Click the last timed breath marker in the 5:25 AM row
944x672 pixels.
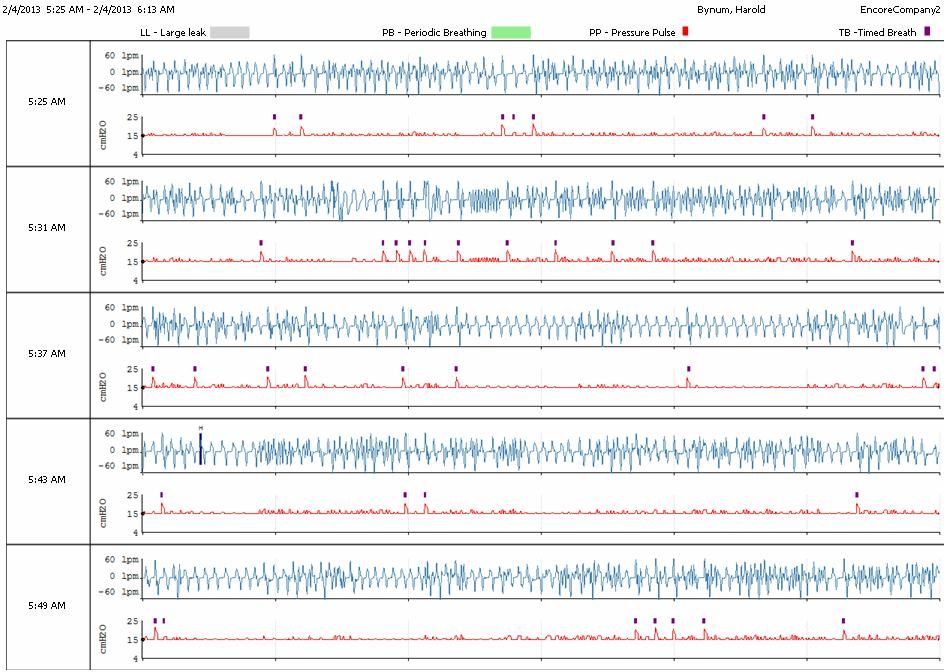tap(812, 116)
